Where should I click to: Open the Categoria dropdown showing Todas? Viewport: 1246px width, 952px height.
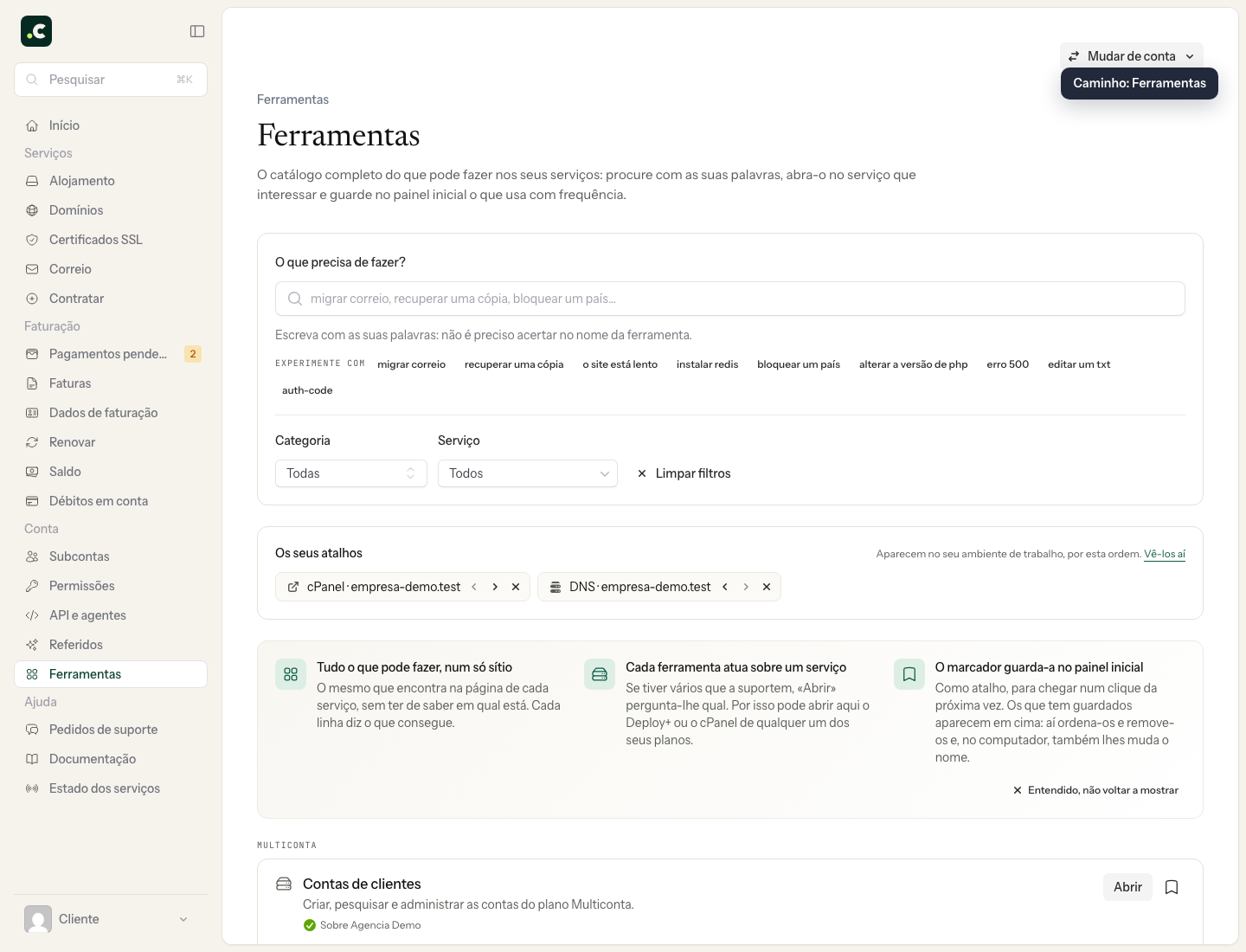pos(351,473)
